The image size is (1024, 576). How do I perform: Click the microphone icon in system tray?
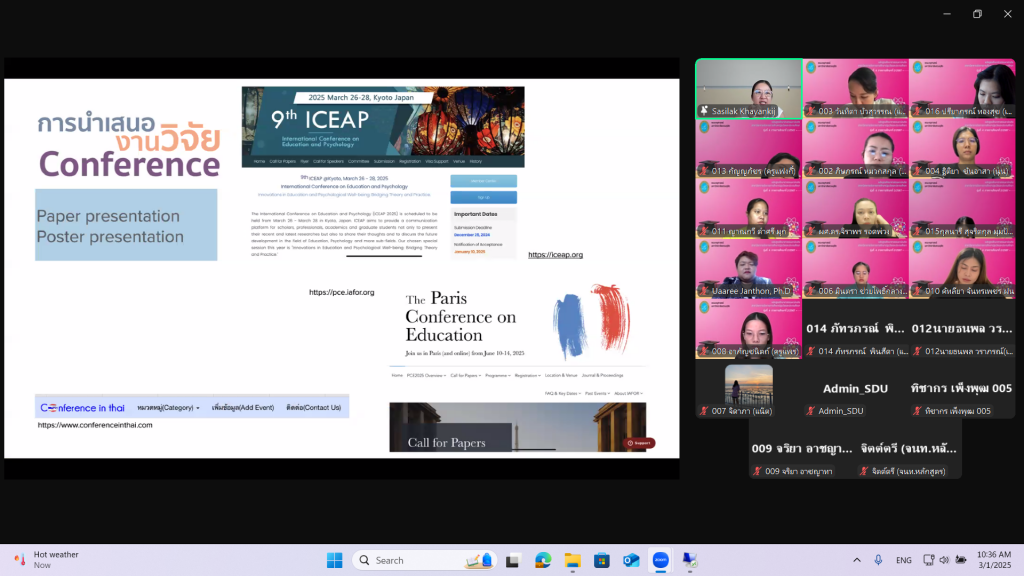coord(878,560)
